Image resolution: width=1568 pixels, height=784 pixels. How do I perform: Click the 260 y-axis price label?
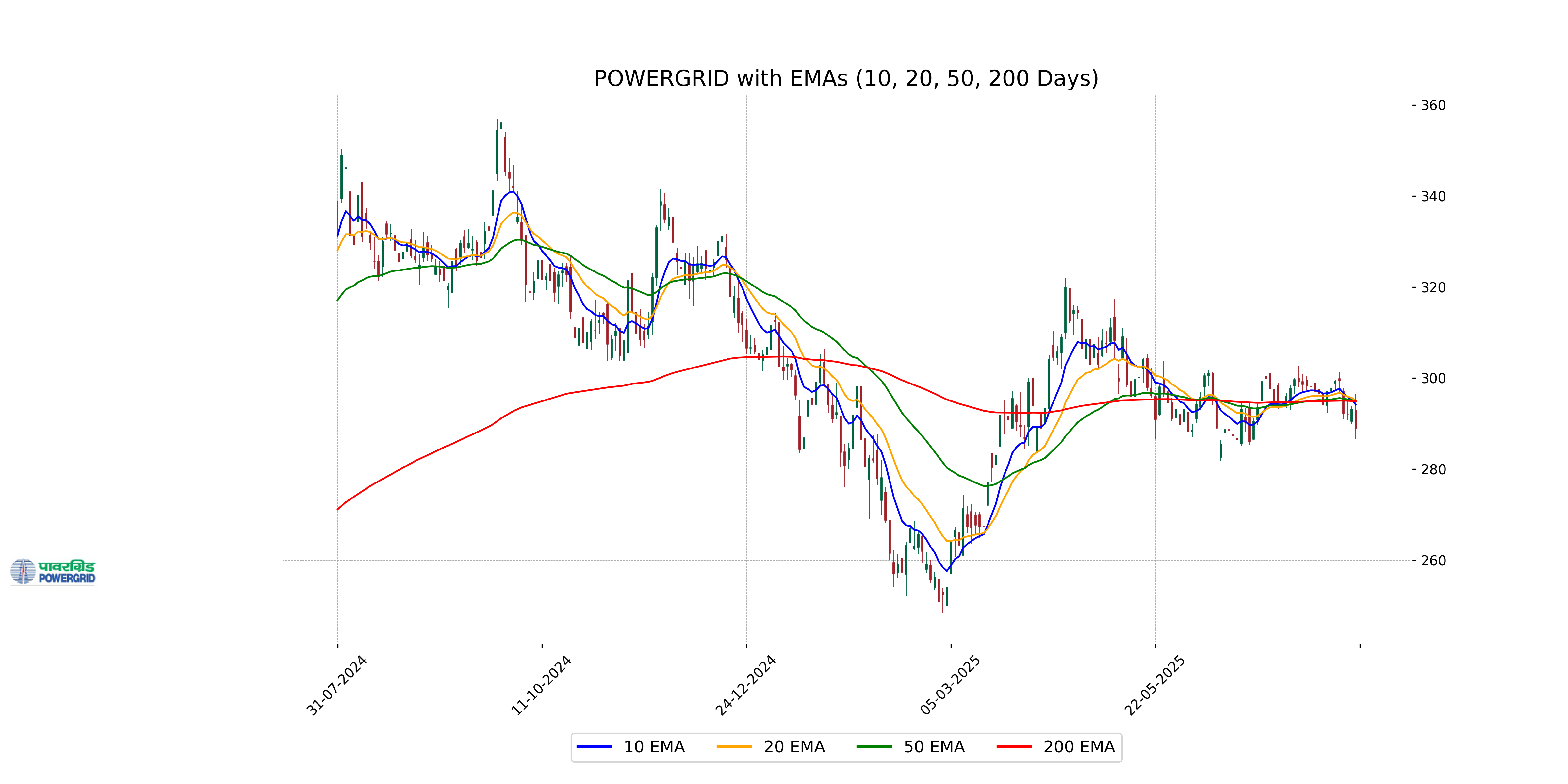(x=1433, y=560)
